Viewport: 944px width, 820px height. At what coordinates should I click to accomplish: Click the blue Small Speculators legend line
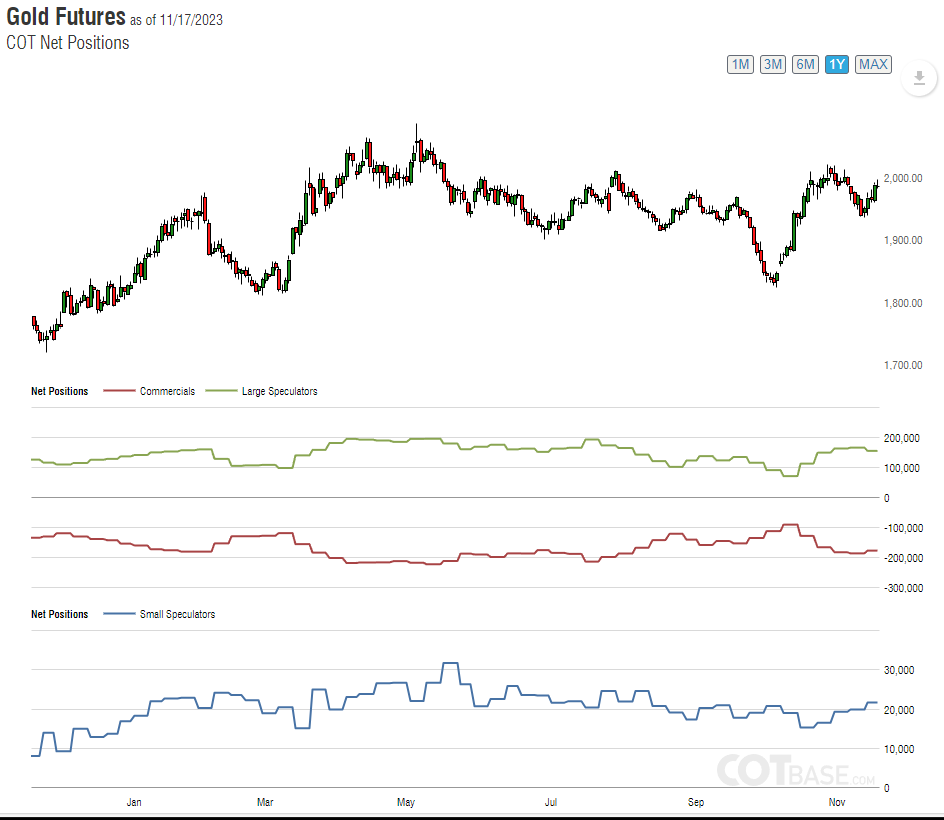[119, 614]
